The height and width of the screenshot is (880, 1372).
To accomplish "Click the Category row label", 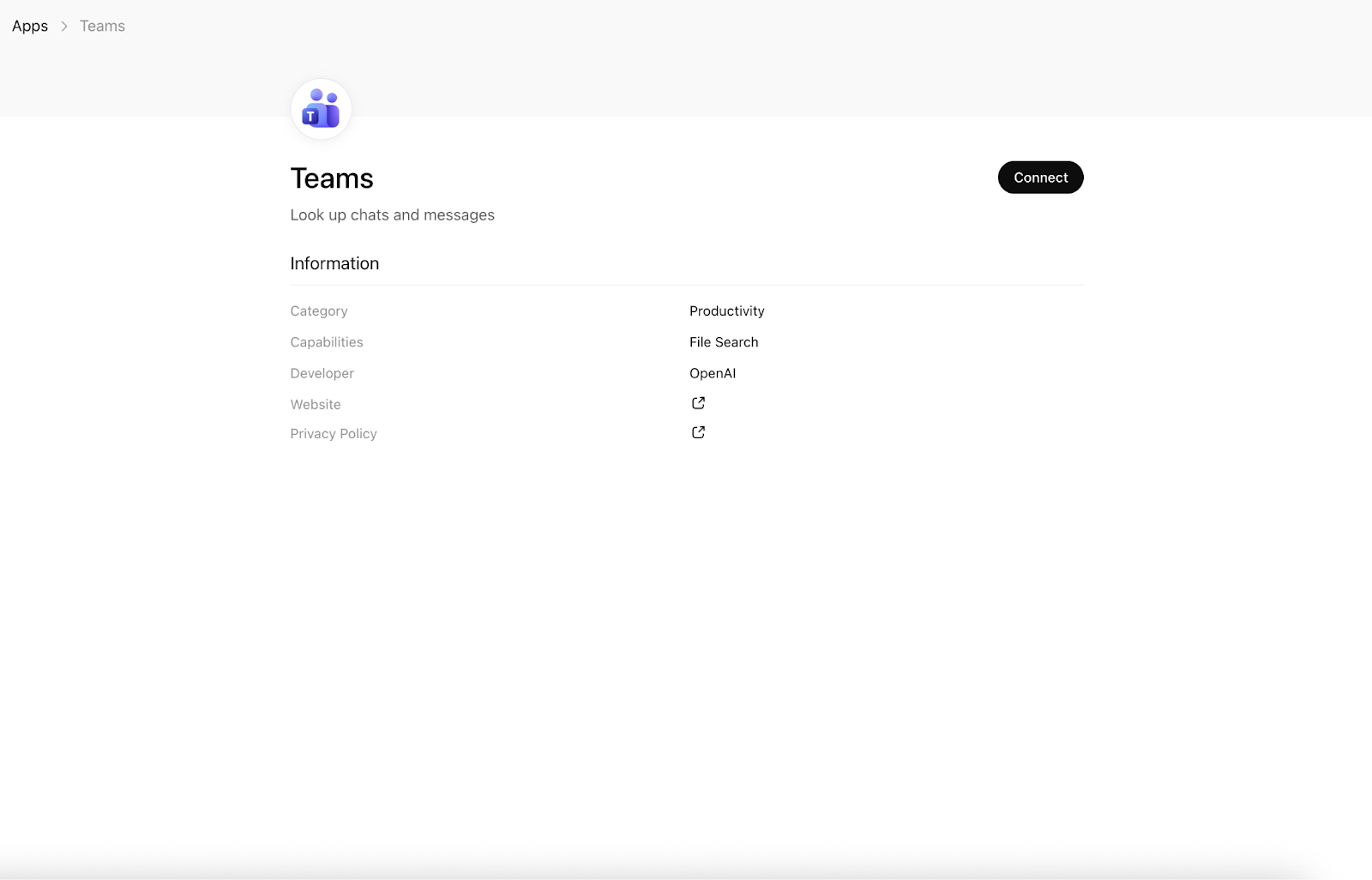I will coord(318,310).
